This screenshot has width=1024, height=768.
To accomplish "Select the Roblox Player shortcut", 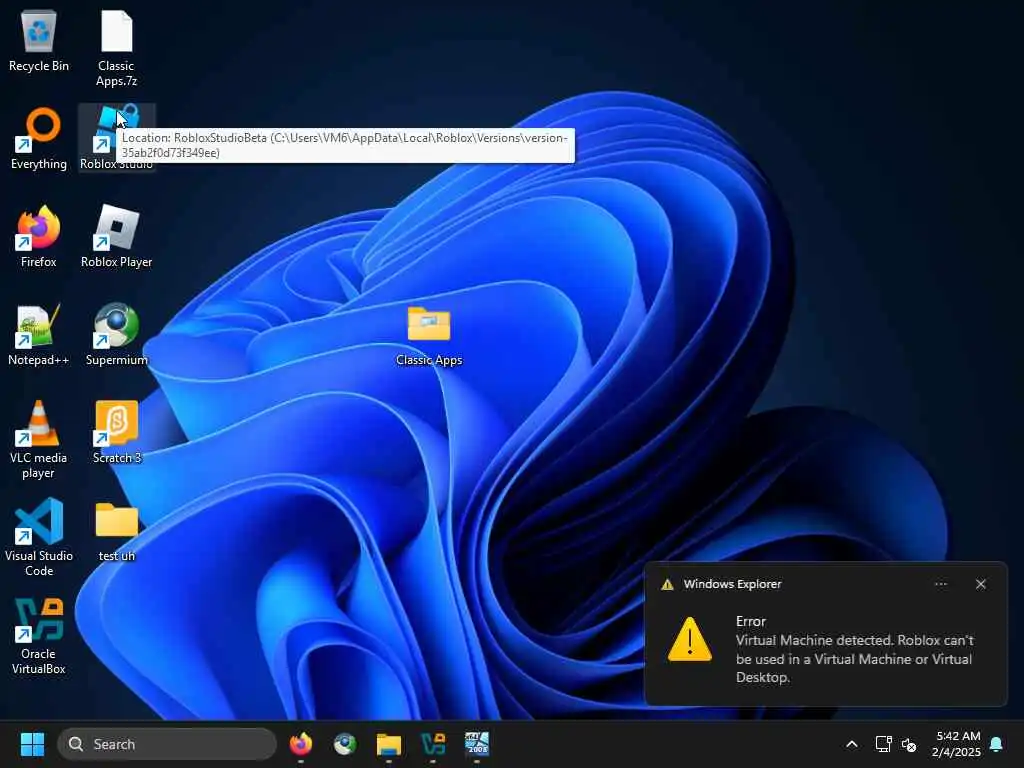I will click(116, 236).
